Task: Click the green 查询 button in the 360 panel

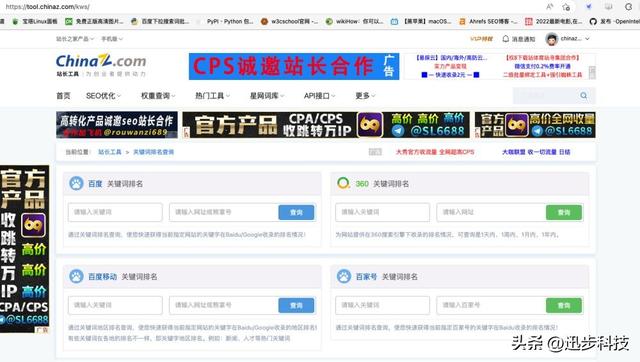Action: [x=564, y=212]
